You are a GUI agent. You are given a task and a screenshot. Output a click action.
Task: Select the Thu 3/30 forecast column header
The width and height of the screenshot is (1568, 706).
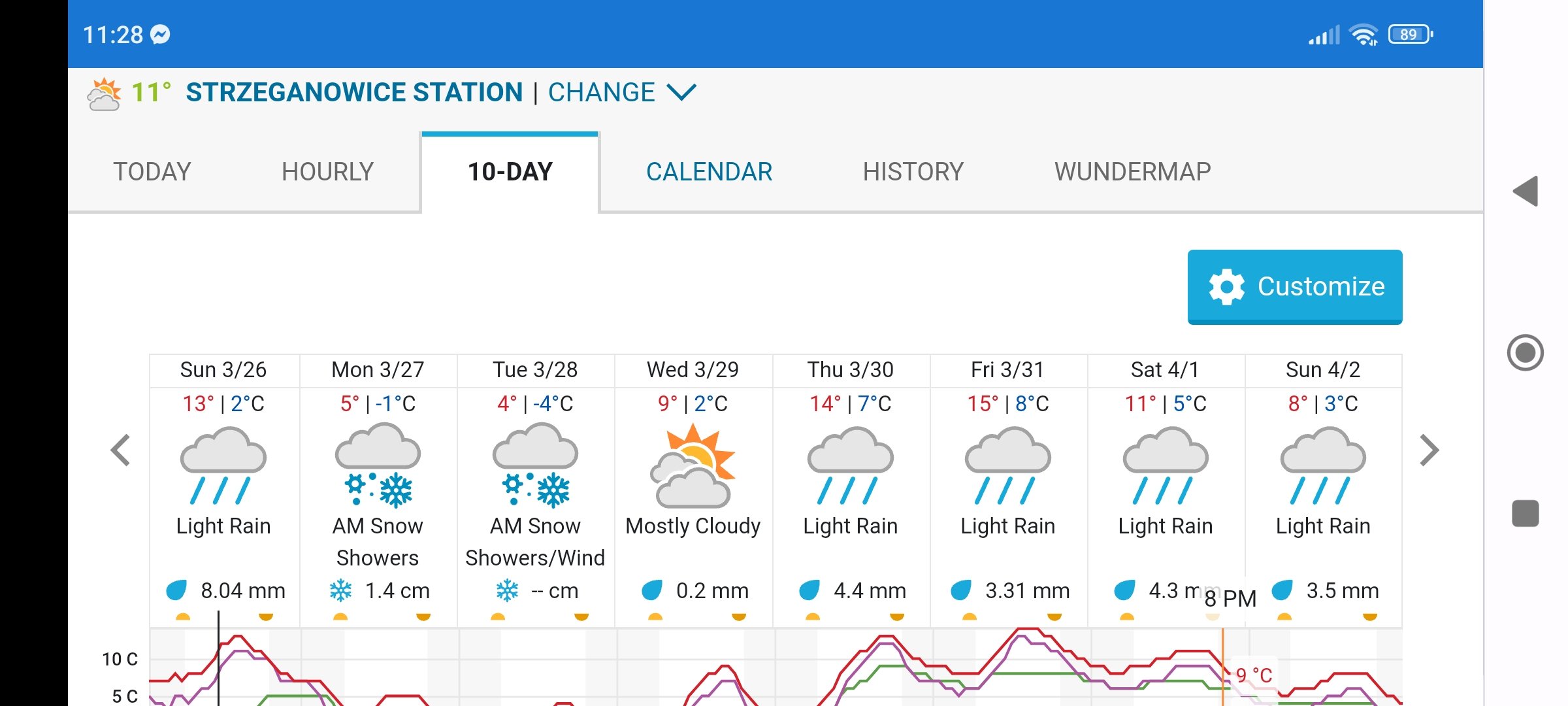click(x=850, y=370)
